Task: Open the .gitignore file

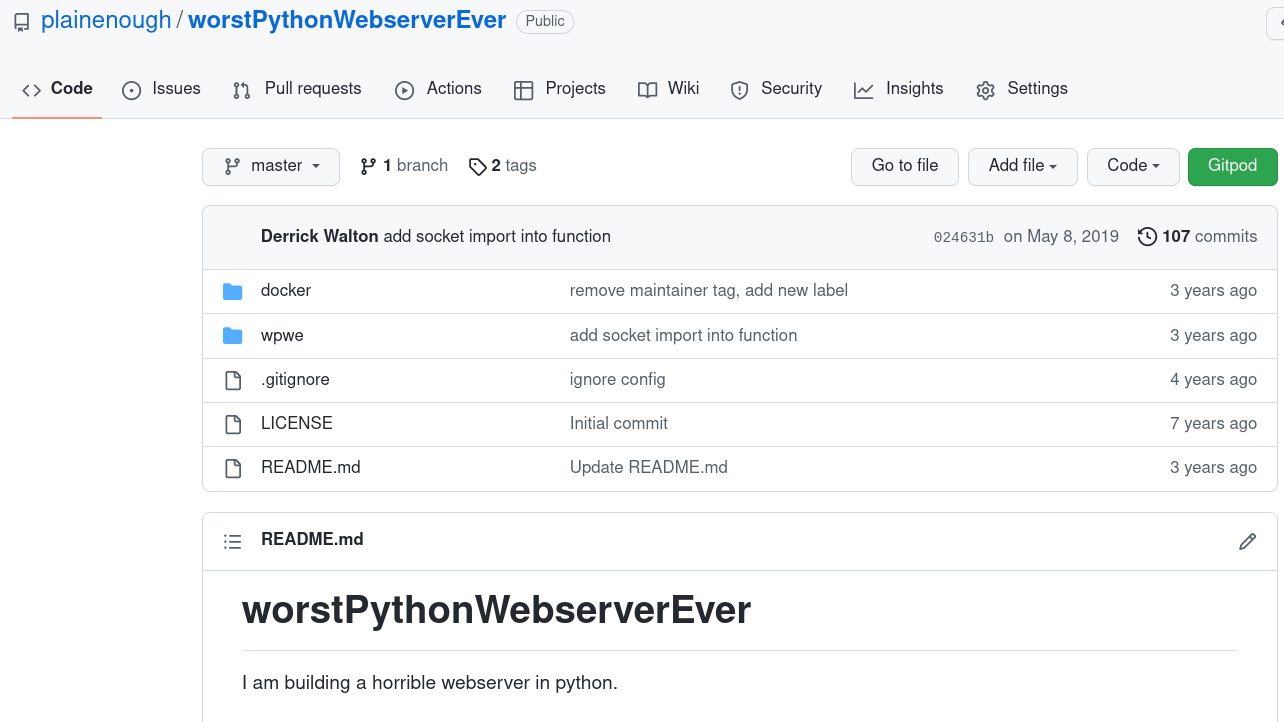Action: pyautogui.click(x=295, y=380)
